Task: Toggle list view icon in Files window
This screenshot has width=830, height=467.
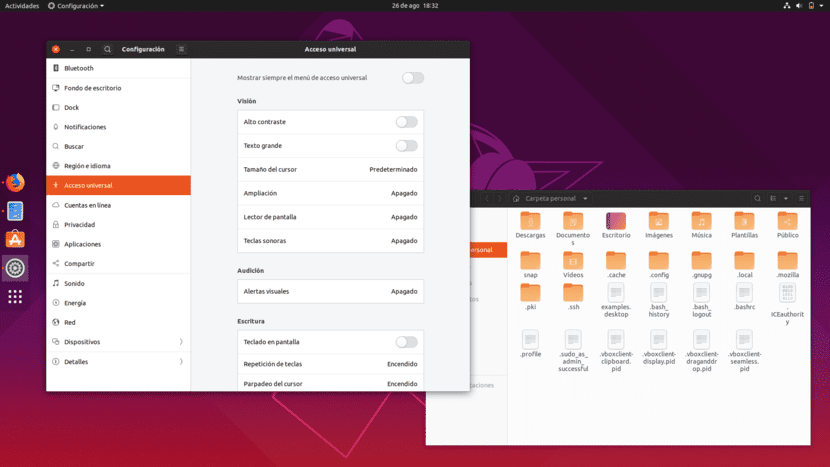Action: [x=773, y=199]
